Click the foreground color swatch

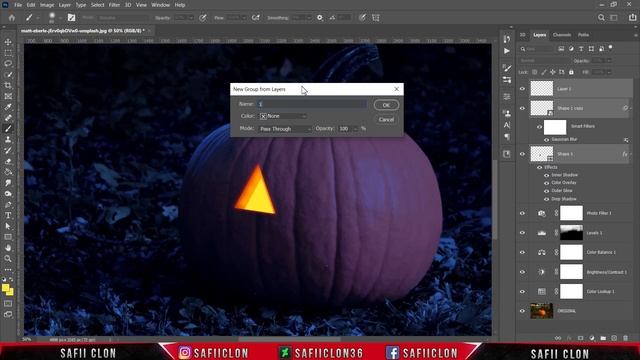(6, 288)
